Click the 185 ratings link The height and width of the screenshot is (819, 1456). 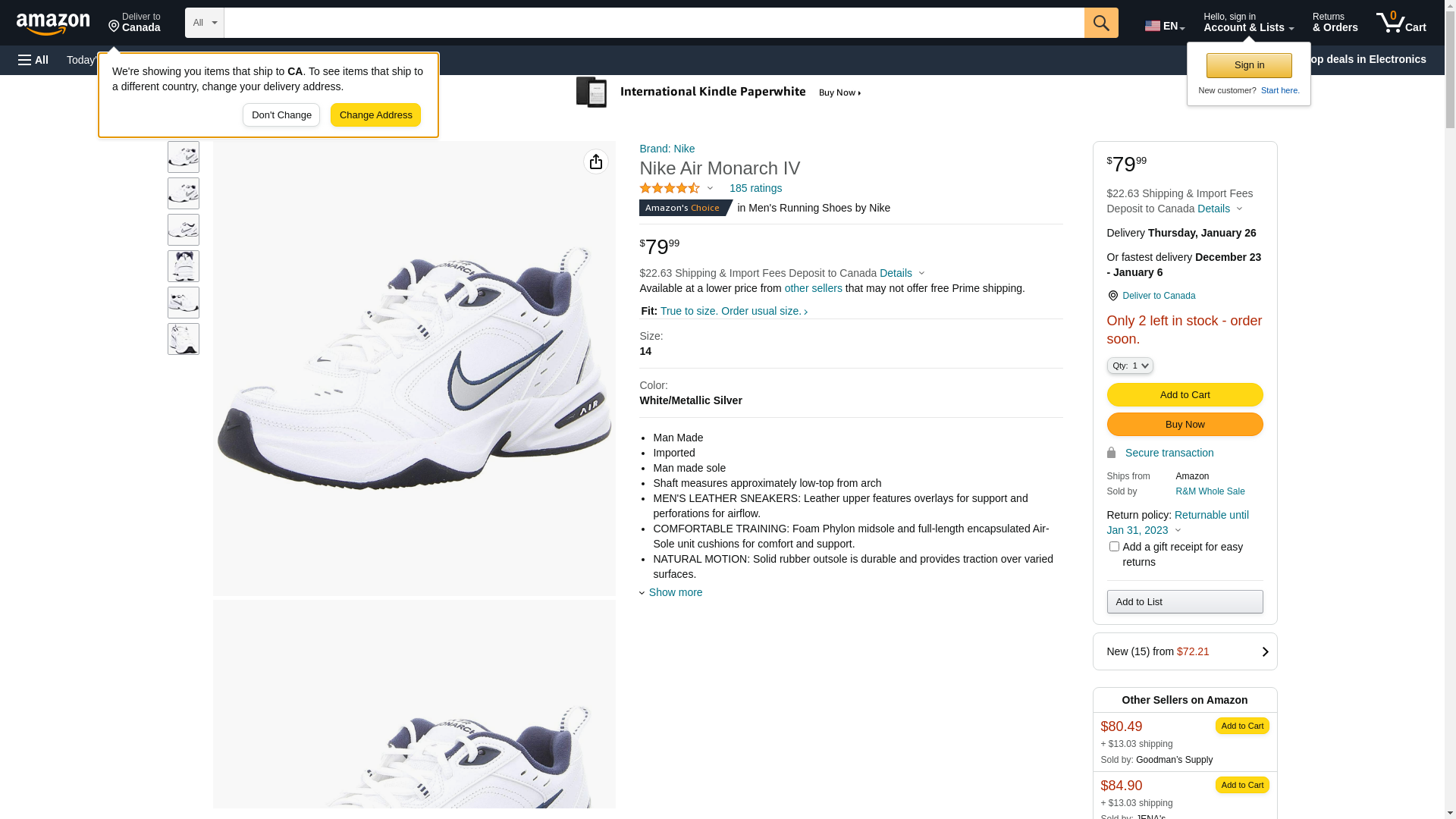(755, 188)
